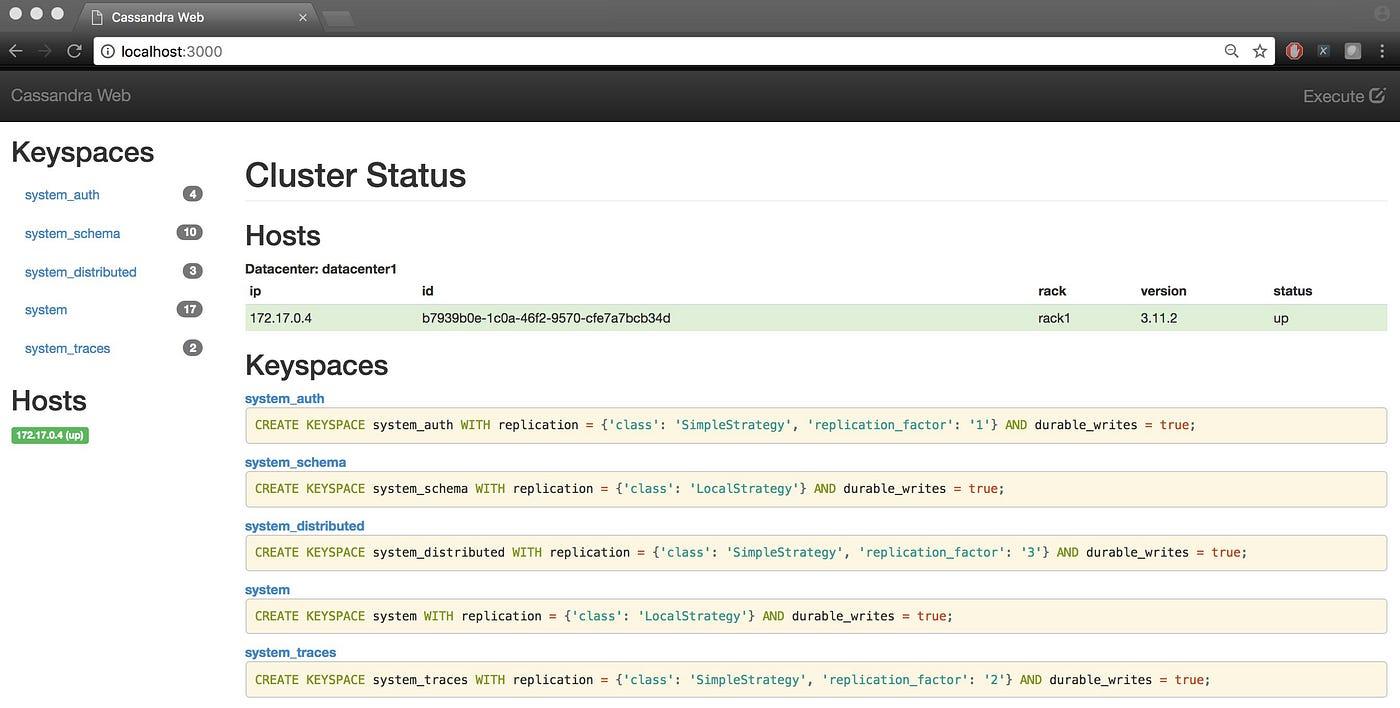Click the badge showing 3 tables

193,271
